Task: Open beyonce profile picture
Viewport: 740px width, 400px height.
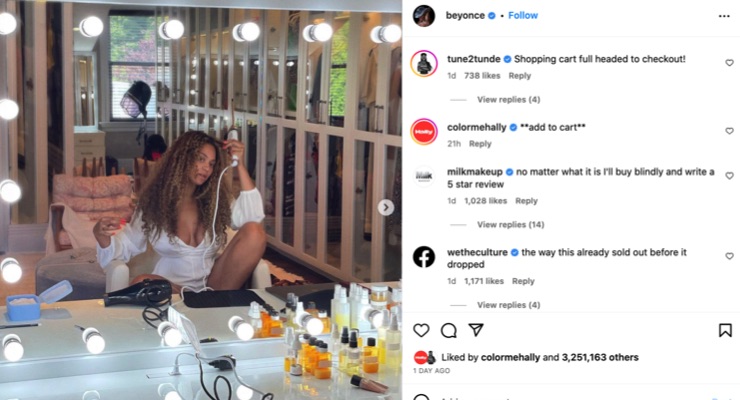Action: point(424,16)
